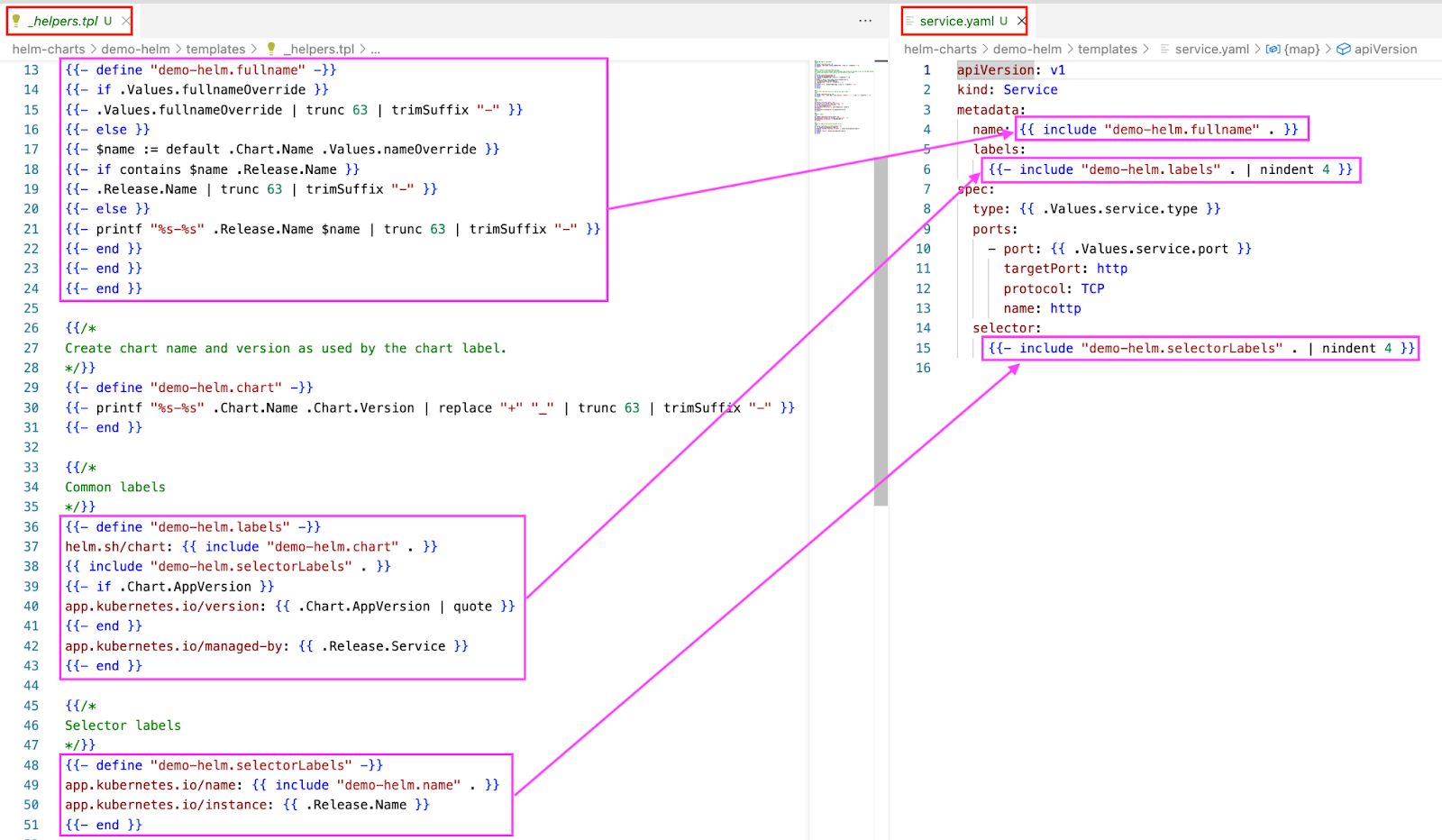1442x840 pixels.
Task: Open templates breadcrumb in left editor
Action: coord(215,50)
